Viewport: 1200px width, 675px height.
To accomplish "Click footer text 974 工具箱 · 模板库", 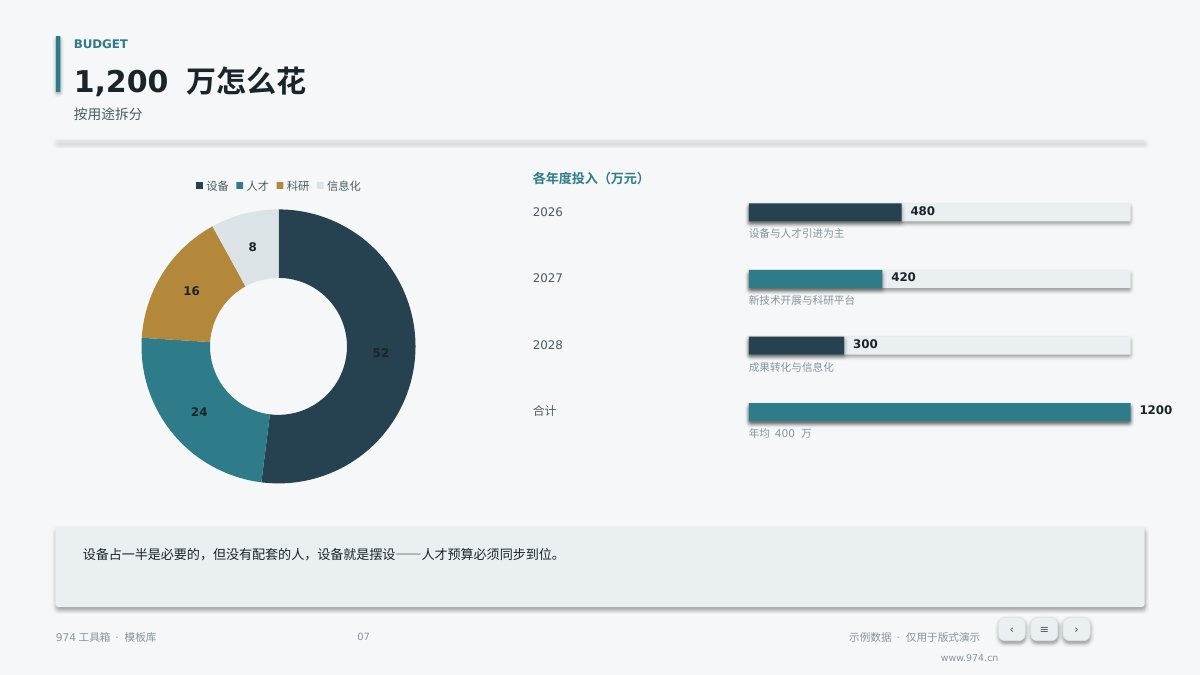I will click(x=106, y=637).
